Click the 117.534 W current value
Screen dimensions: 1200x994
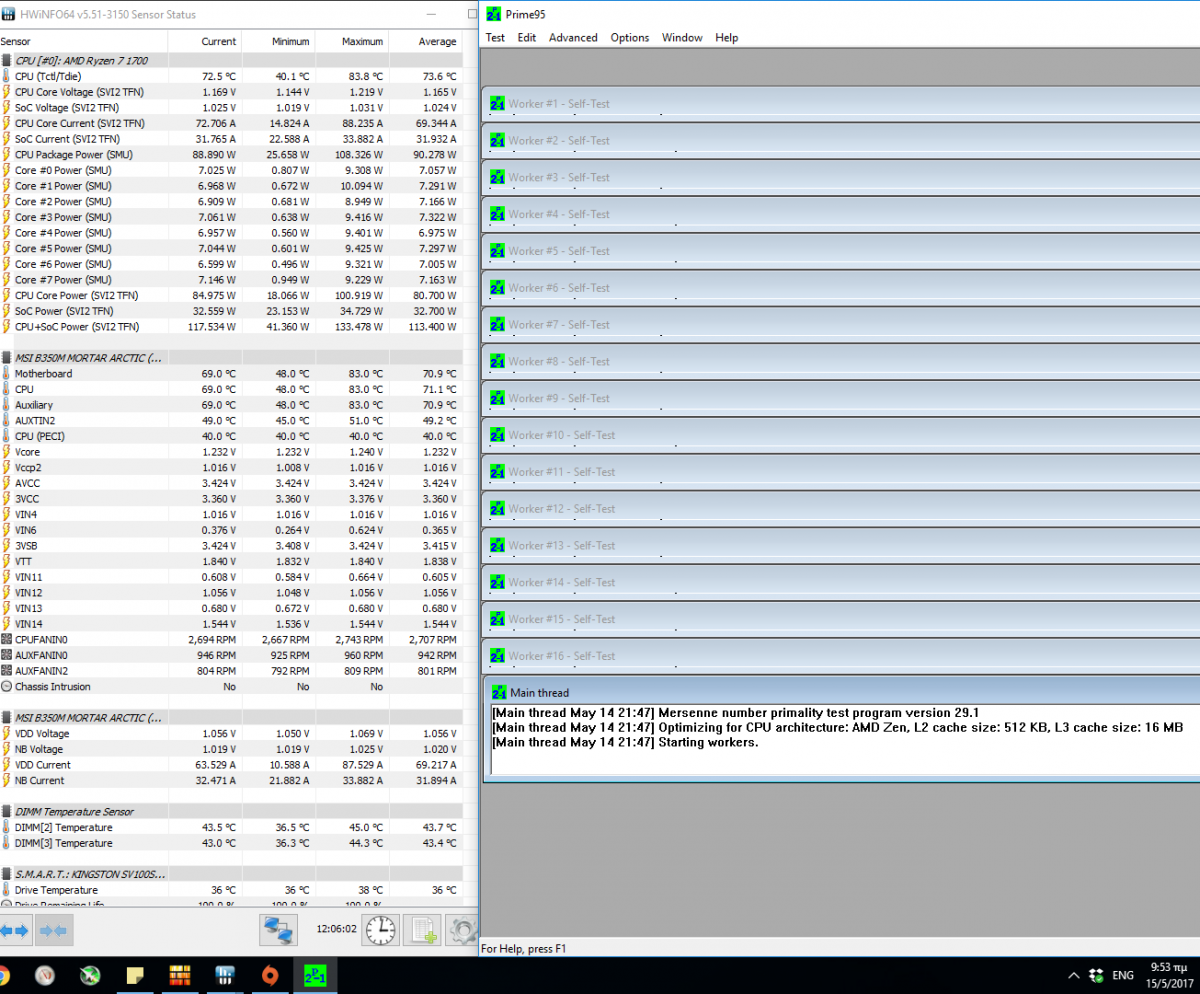[x=211, y=326]
